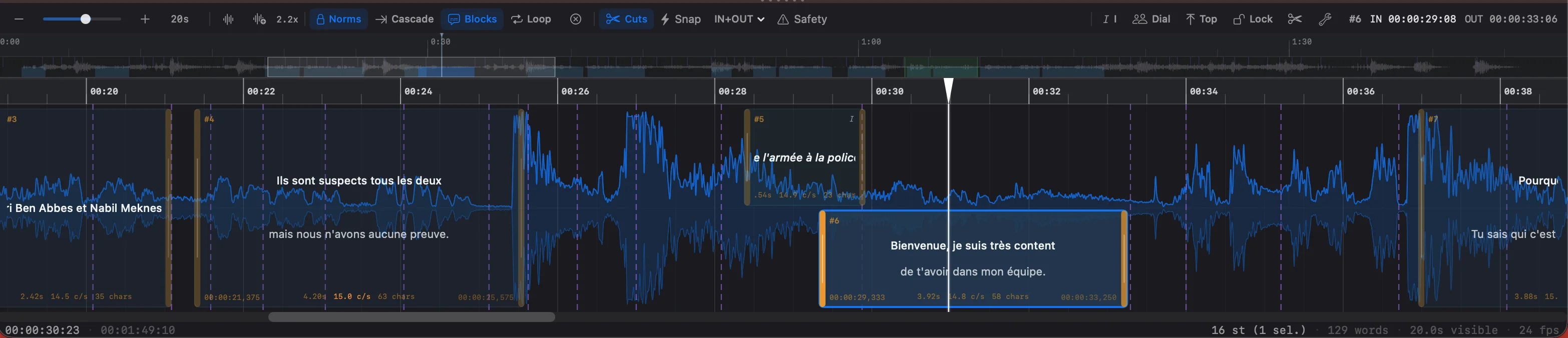
Task: Enable Cascade mode
Action: (405, 19)
